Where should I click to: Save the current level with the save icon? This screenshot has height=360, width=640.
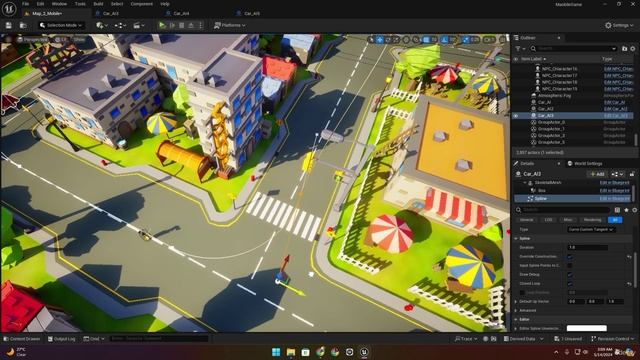pyautogui.click(x=9, y=25)
